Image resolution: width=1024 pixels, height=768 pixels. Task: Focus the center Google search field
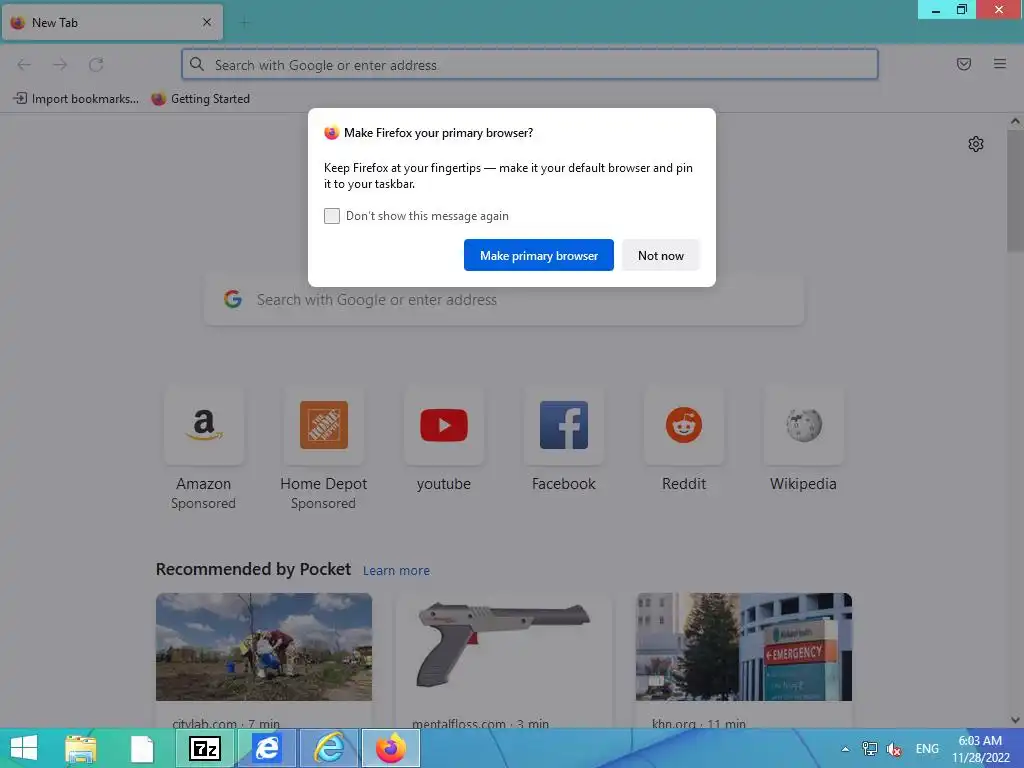click(504, 300)
